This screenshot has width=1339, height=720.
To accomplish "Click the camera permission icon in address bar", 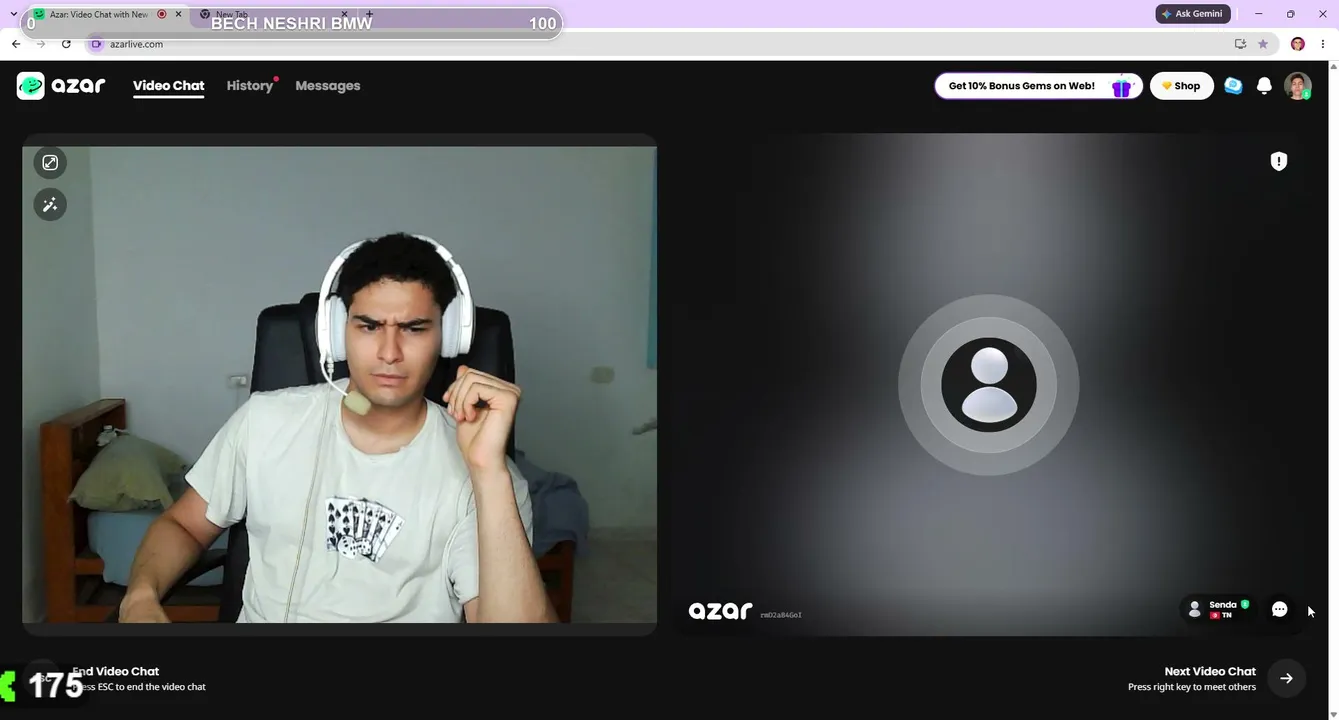I will tap(96, 44).
